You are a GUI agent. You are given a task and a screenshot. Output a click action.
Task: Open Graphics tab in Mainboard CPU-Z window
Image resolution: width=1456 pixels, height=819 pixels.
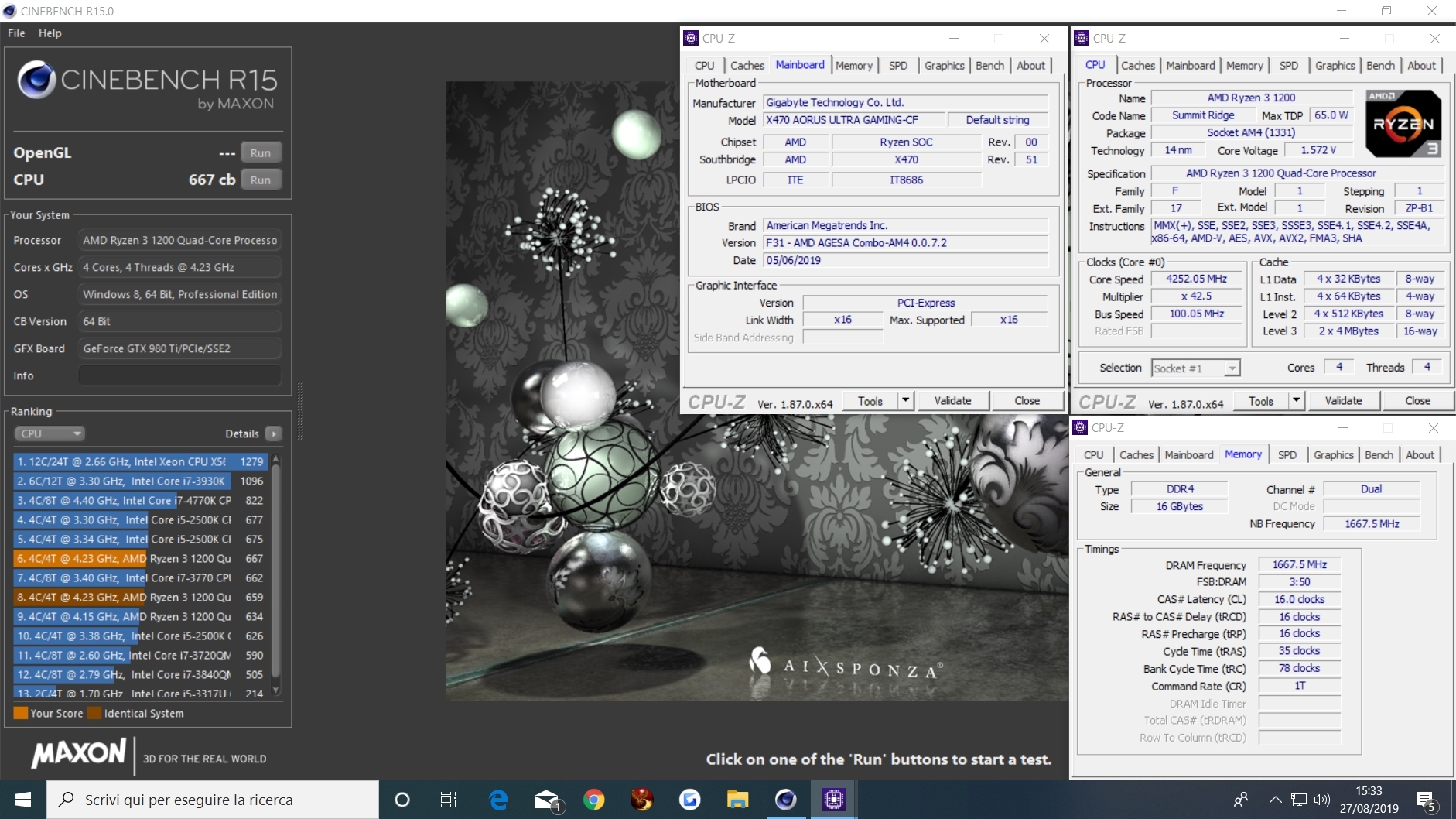(x=944, y=66)
